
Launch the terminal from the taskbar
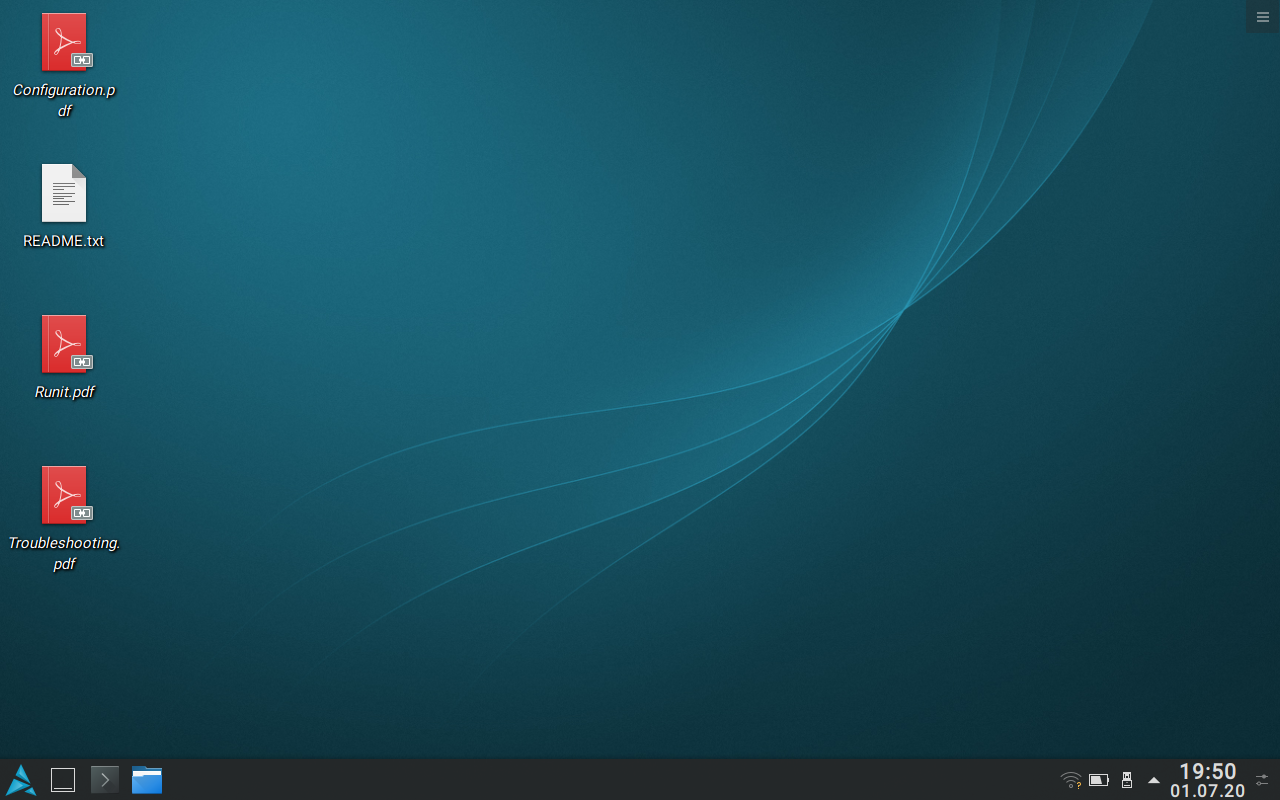click(x=105, y=780)
